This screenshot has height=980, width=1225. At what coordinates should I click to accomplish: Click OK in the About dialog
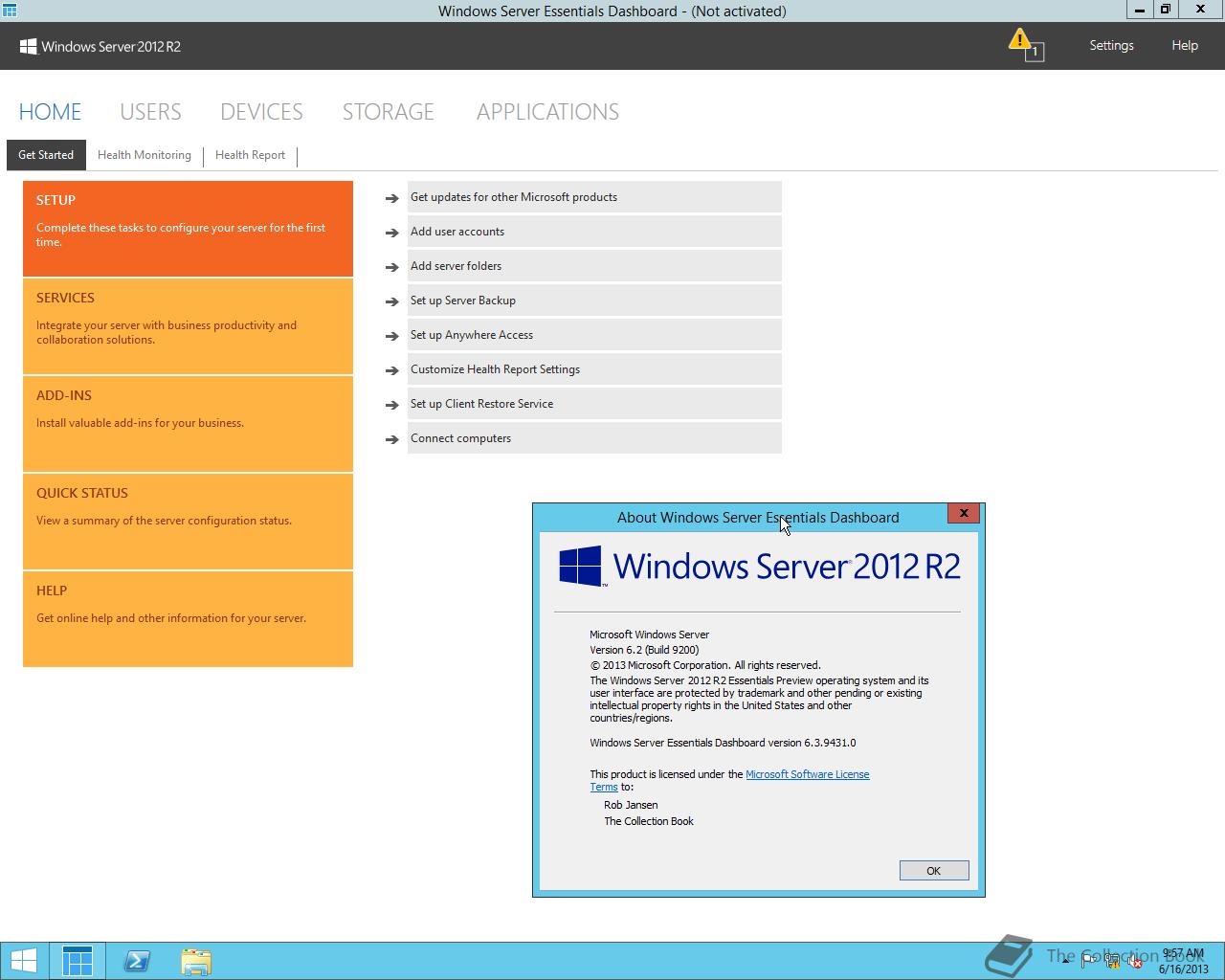934,870
